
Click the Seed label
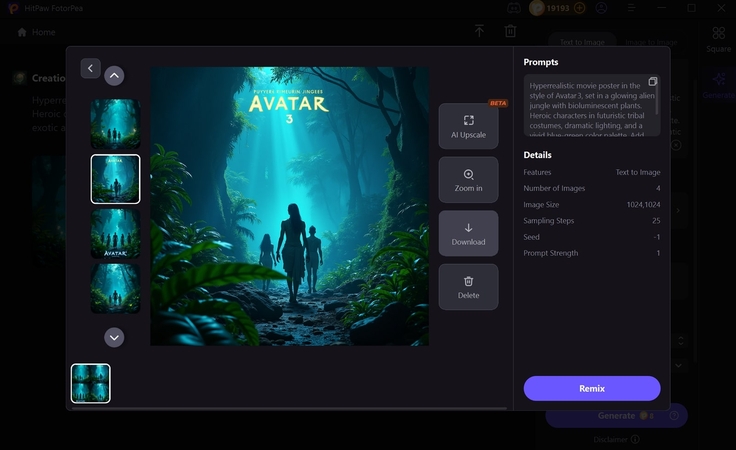531,237
